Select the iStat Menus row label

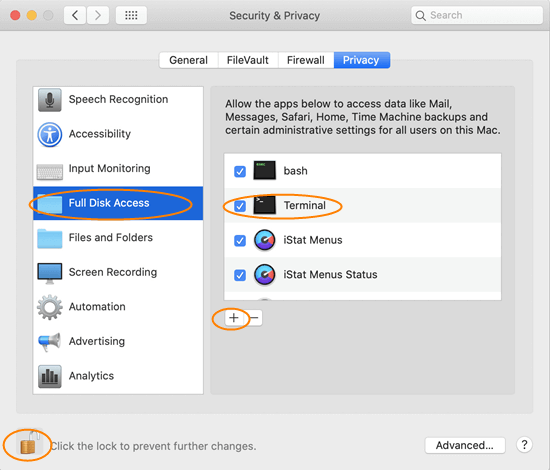coord(313,240)
